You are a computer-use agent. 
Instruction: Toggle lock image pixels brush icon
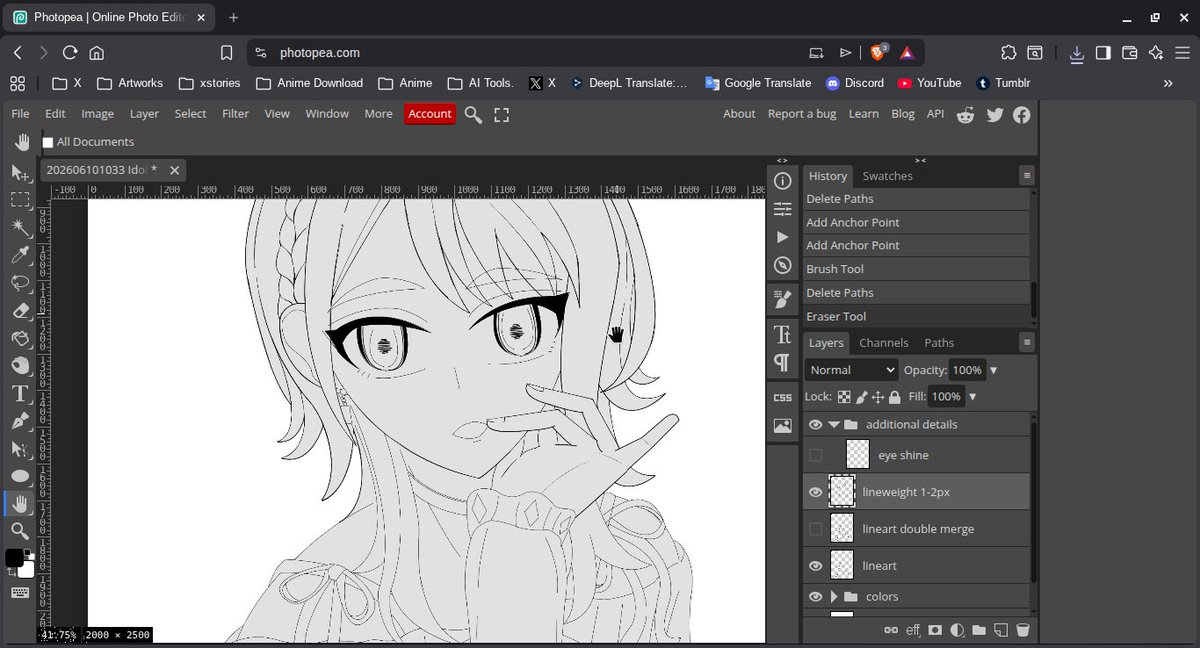coord(861,397)
